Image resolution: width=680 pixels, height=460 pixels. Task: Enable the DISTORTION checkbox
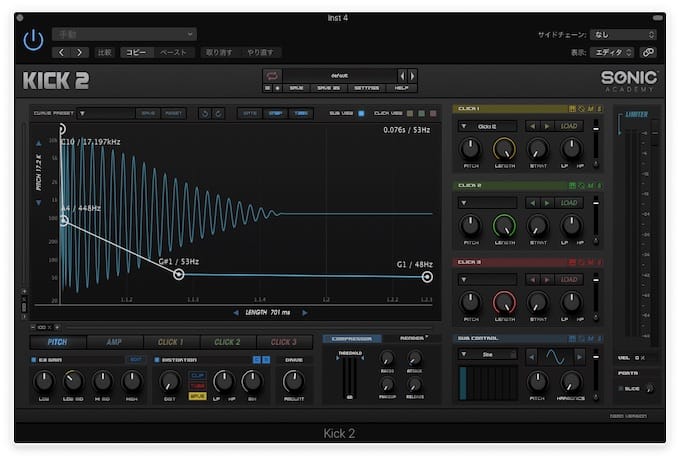click(157, 360)
